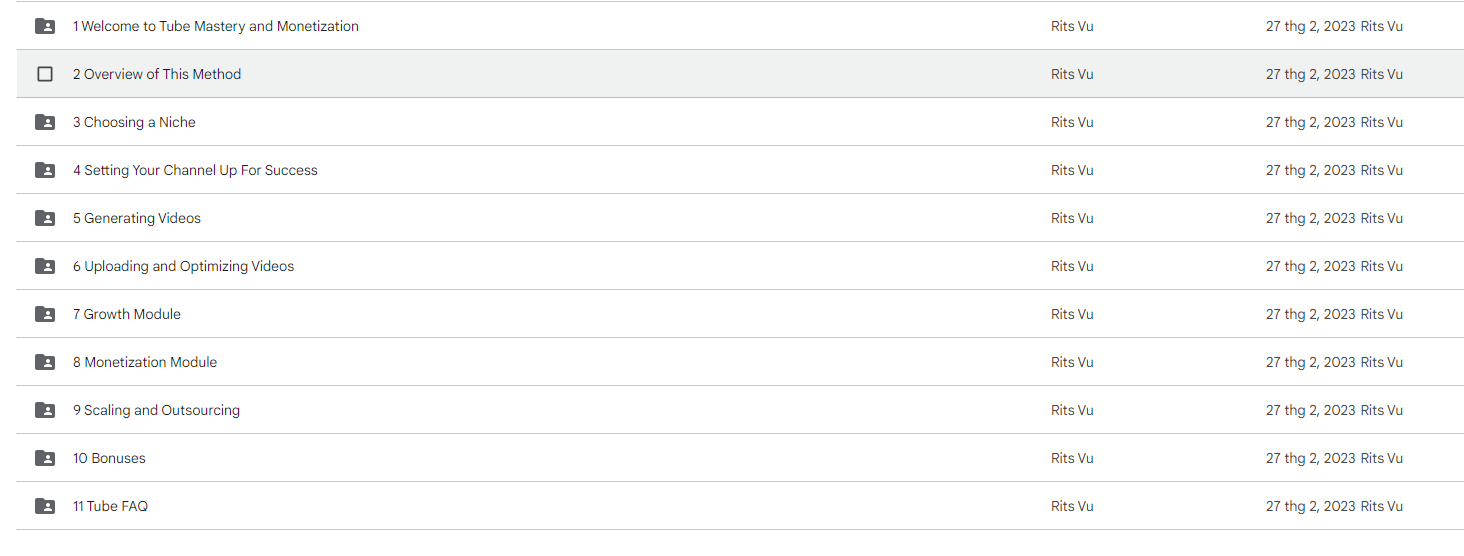Select the folder icon for Setting Your Channel Up
Screen dimensions: 1464x556
click(45, 170)
